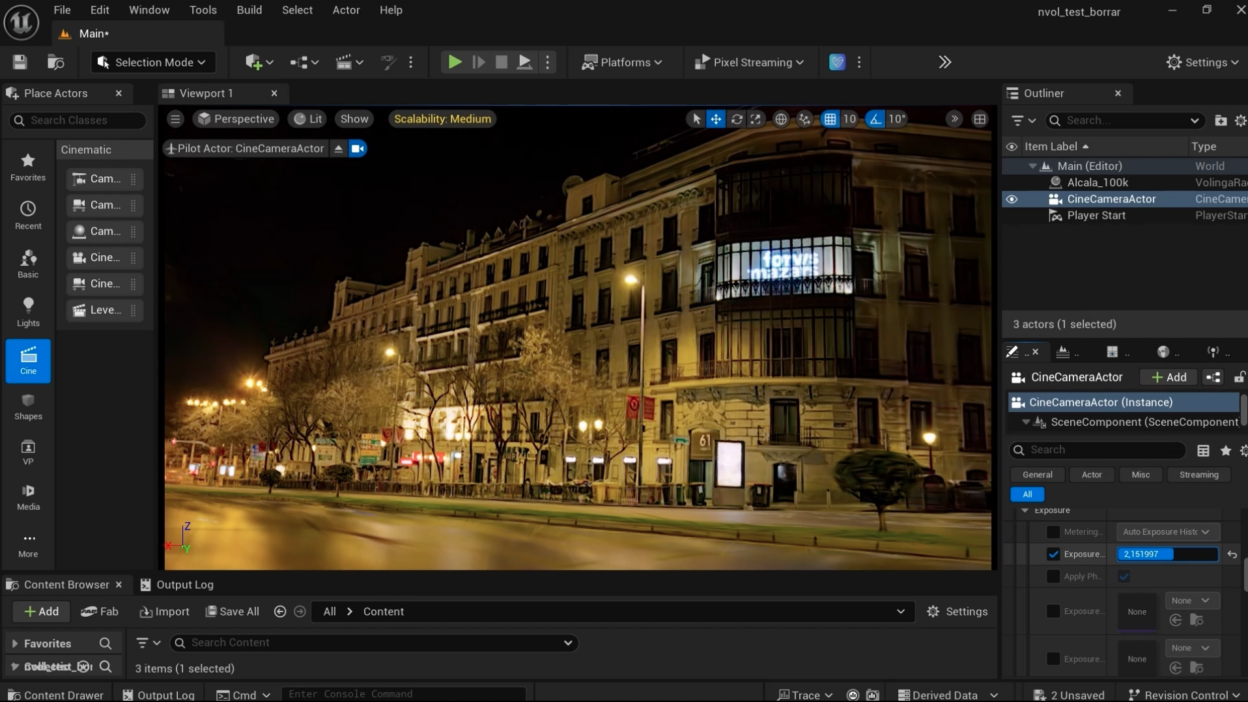1248x702 pixels.
Task: Hide CineCameraActor using its eye icon
Action: tap(1011, 199)
